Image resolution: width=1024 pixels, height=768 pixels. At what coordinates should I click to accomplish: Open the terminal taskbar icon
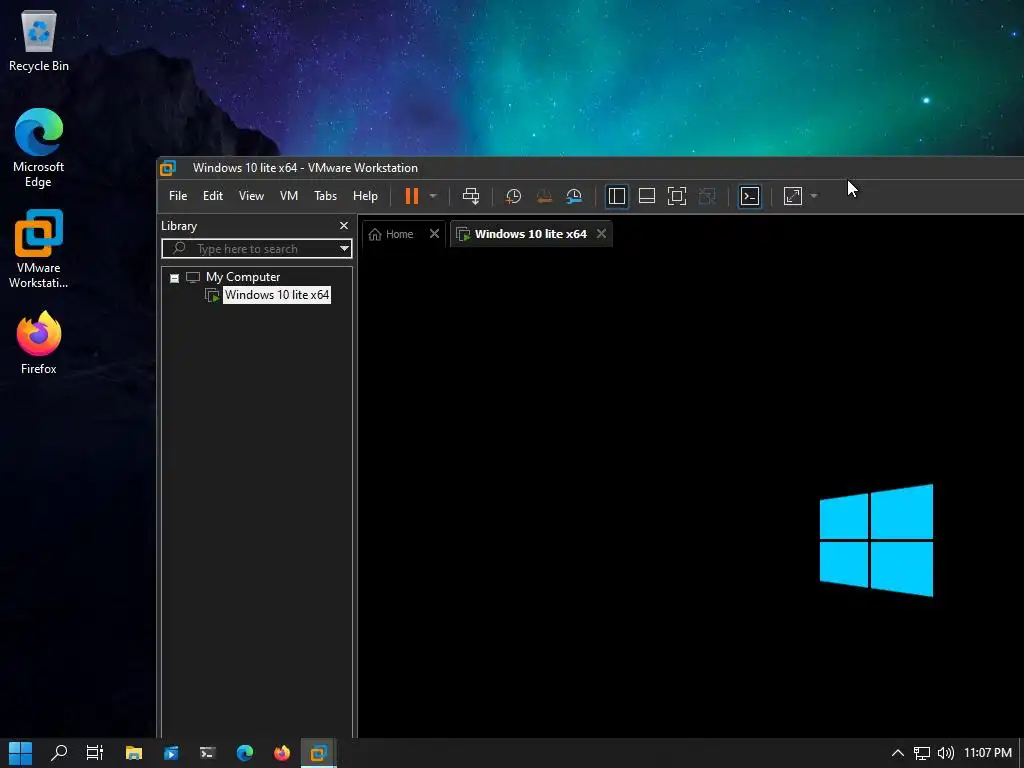coord(208,753)
